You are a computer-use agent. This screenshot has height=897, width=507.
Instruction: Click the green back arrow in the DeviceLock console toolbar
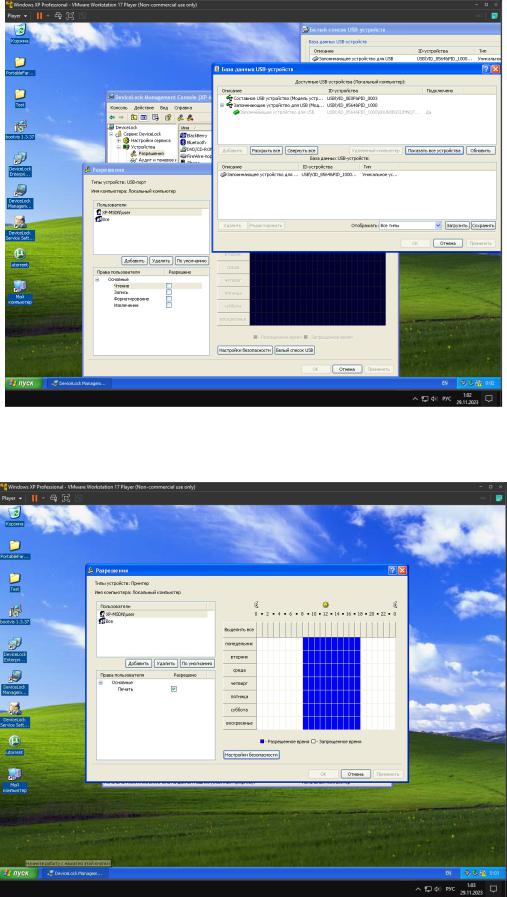(113, 117)
